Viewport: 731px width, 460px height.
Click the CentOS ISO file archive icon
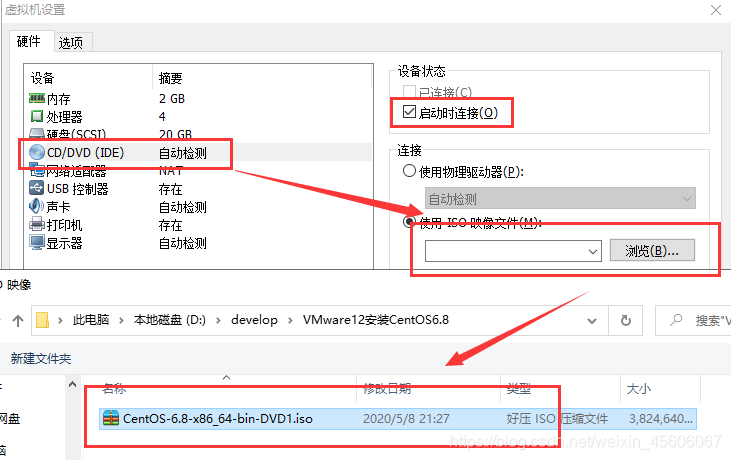(x=110, y=418)
